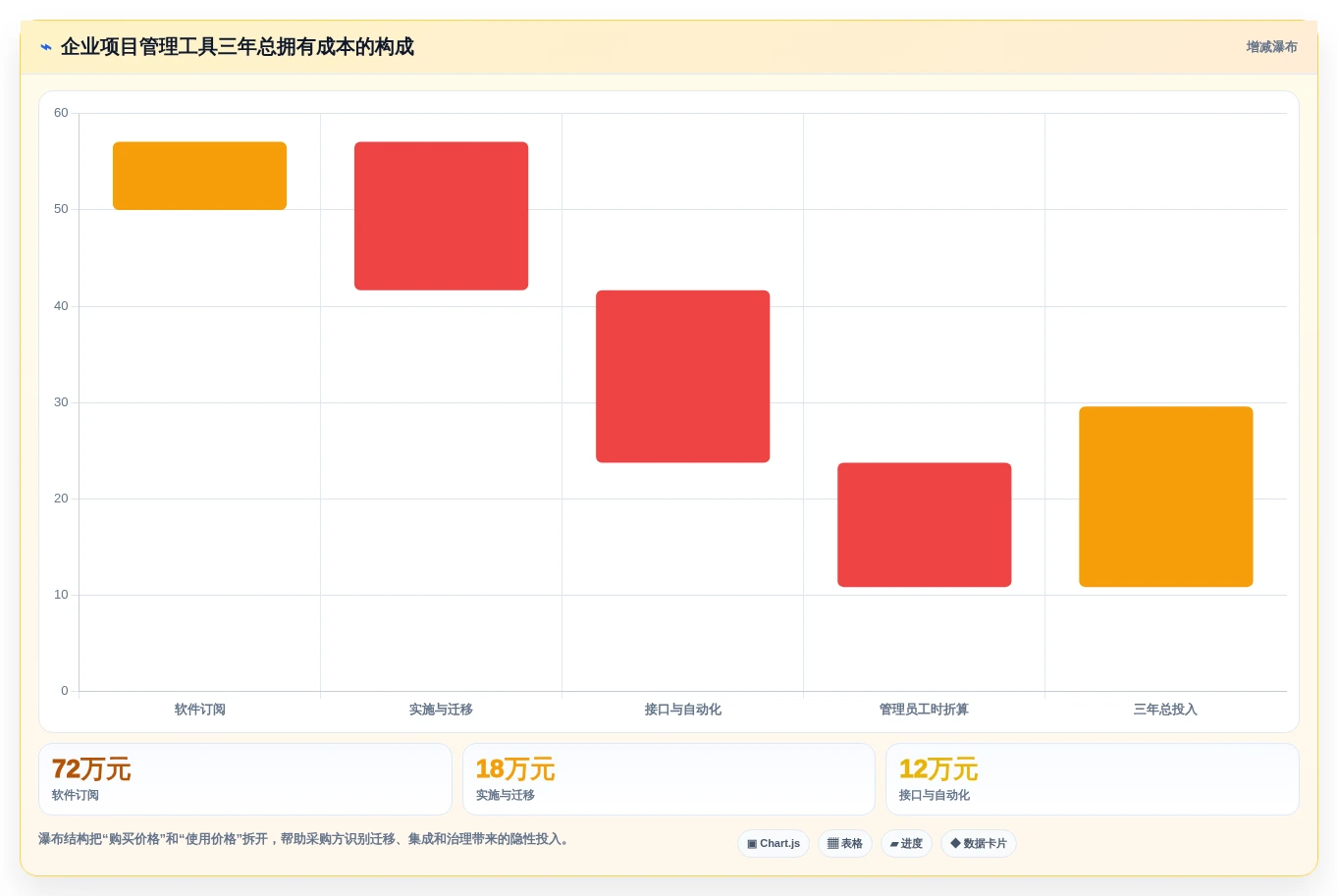The width and height of the screenshot is (1338, 896).
Task: Click the Chart.js tag chip
Action: click(774, 844)
